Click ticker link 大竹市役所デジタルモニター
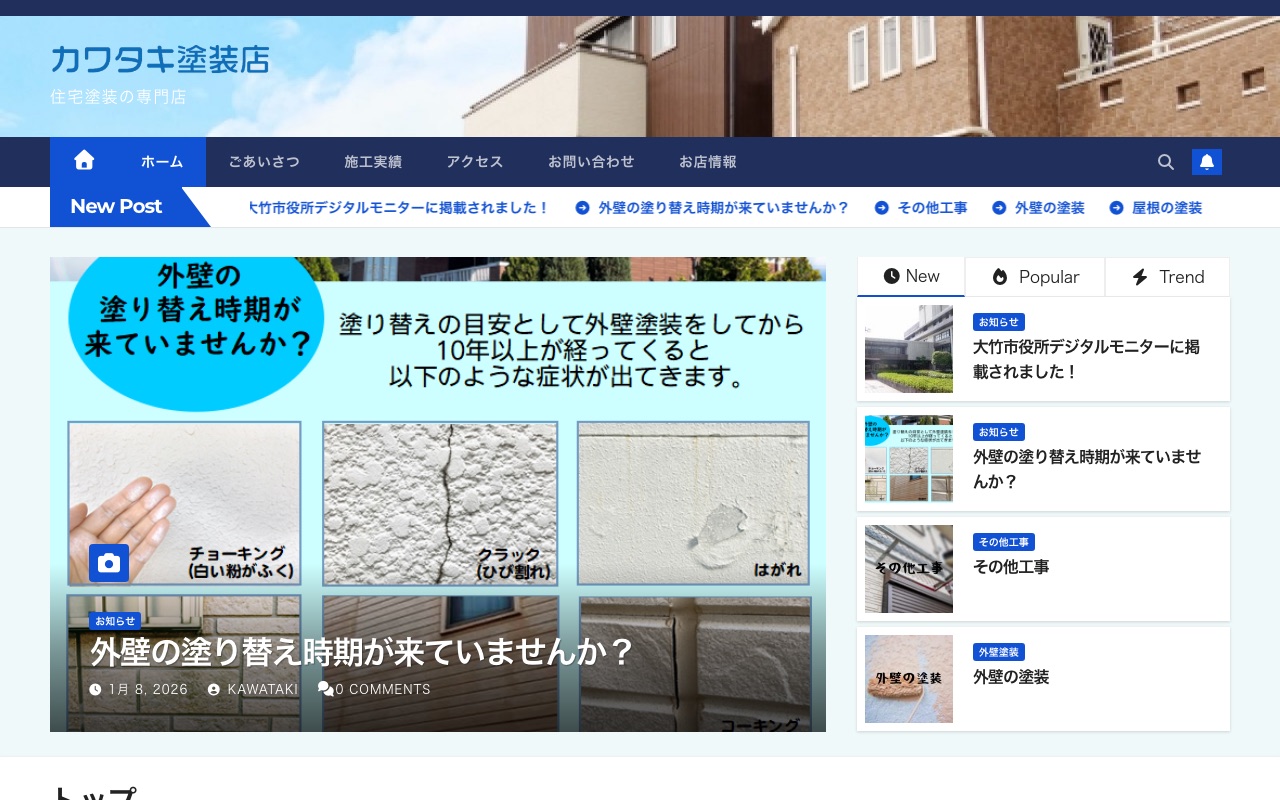 point(400,208)
